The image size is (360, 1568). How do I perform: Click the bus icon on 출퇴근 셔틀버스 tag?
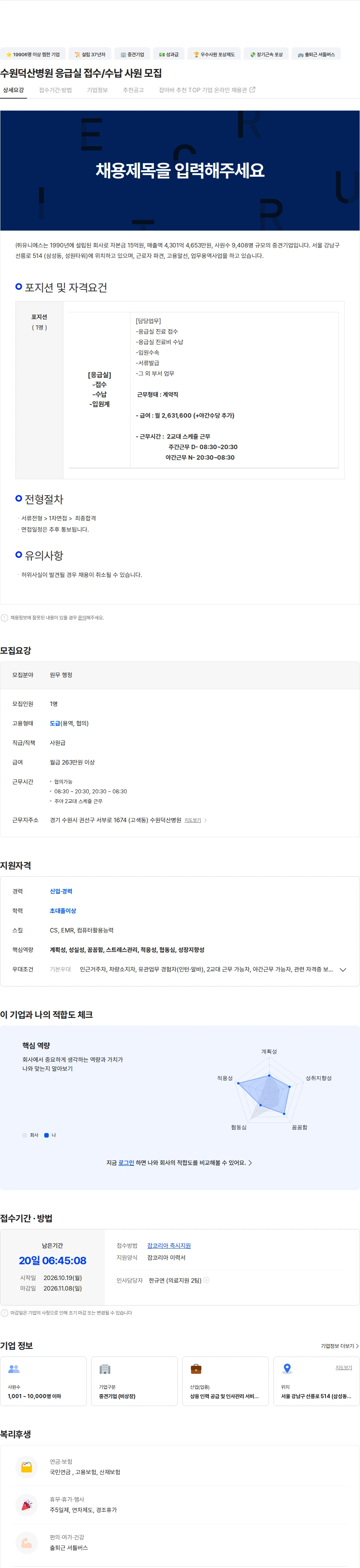(x=300, y=55)
